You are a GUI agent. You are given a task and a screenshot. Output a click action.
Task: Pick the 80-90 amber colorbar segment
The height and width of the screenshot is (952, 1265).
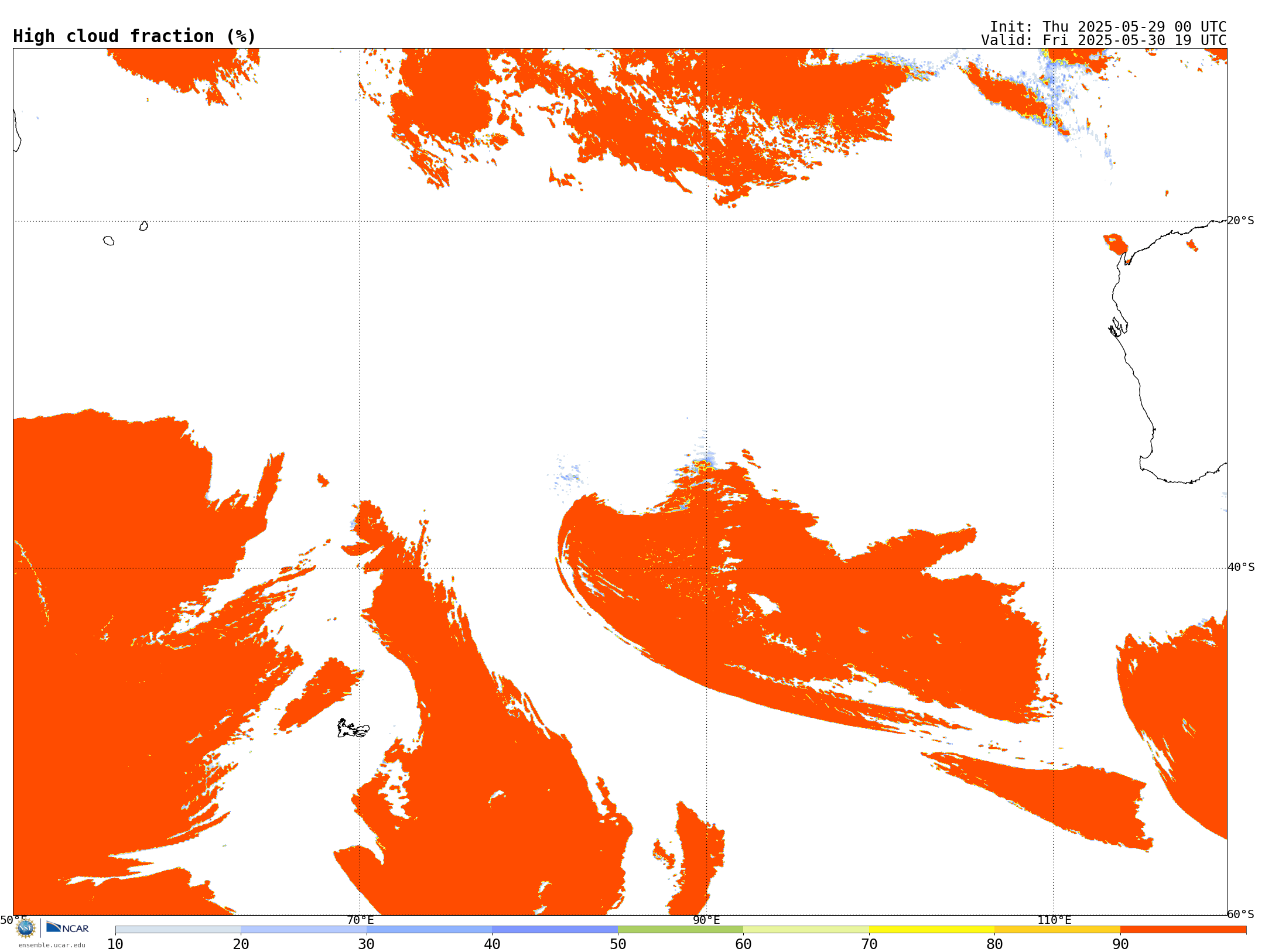[1057, 930]
